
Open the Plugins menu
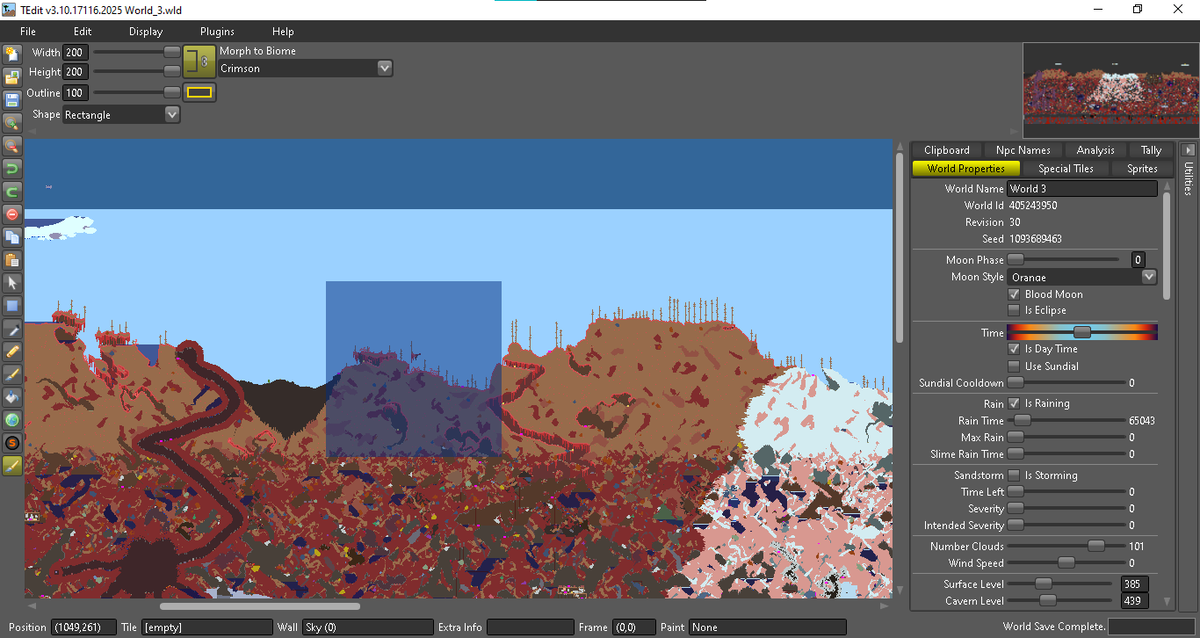217,32
